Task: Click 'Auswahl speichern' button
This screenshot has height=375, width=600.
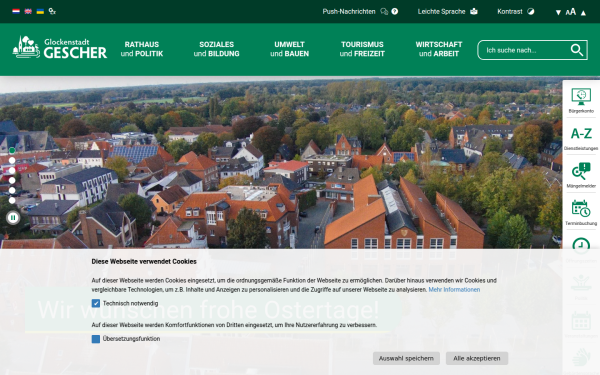Action: point(406,359)
